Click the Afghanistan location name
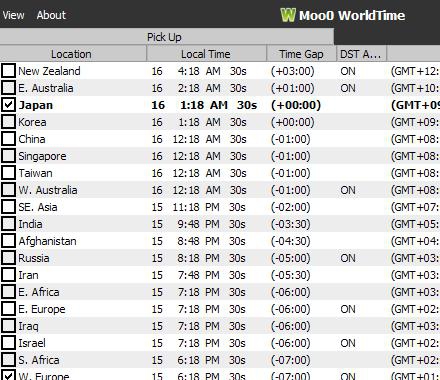This screenshot has height=380, width=440. pyautogui.click(x=47, y=241)
